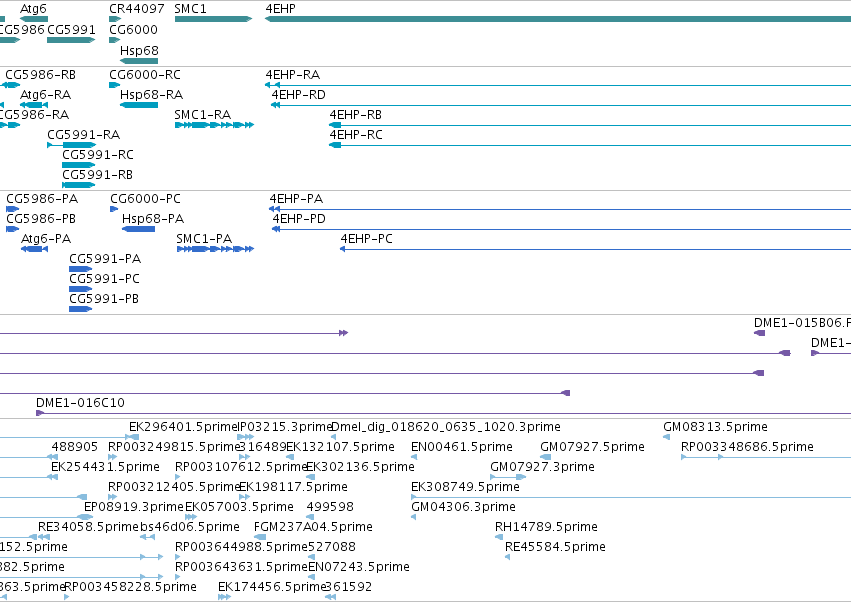851x602 pixels.
Task: Select label Dmel_dig_018620_0635_1020.3prime
Action: pyautogui.click(x=446, y=427)
